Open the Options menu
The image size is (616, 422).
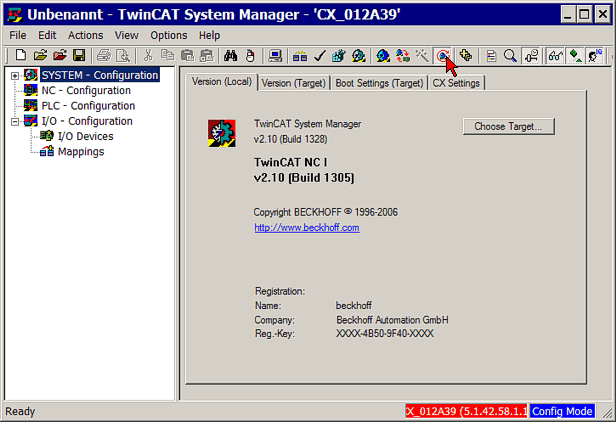point(169,35)
